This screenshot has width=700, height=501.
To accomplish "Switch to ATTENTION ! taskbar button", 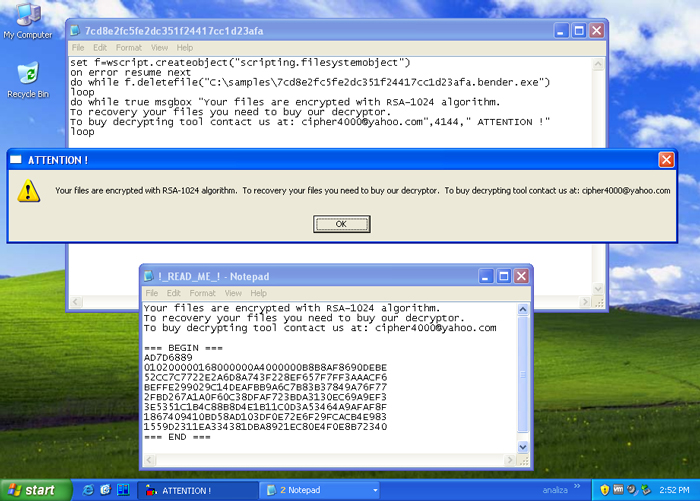I will point(197,490).
